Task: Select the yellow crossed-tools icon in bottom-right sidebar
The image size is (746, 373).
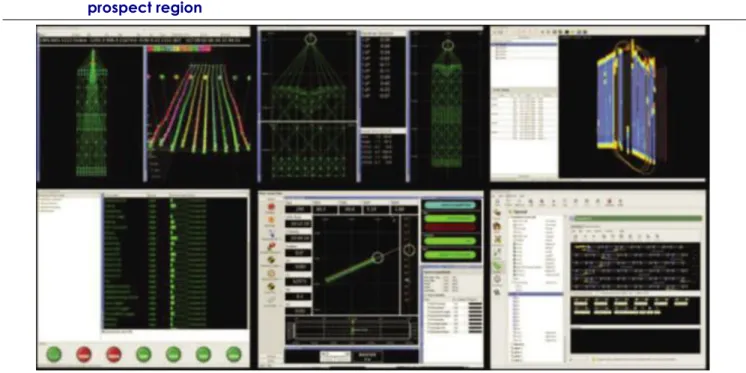Action: [497, 240]
